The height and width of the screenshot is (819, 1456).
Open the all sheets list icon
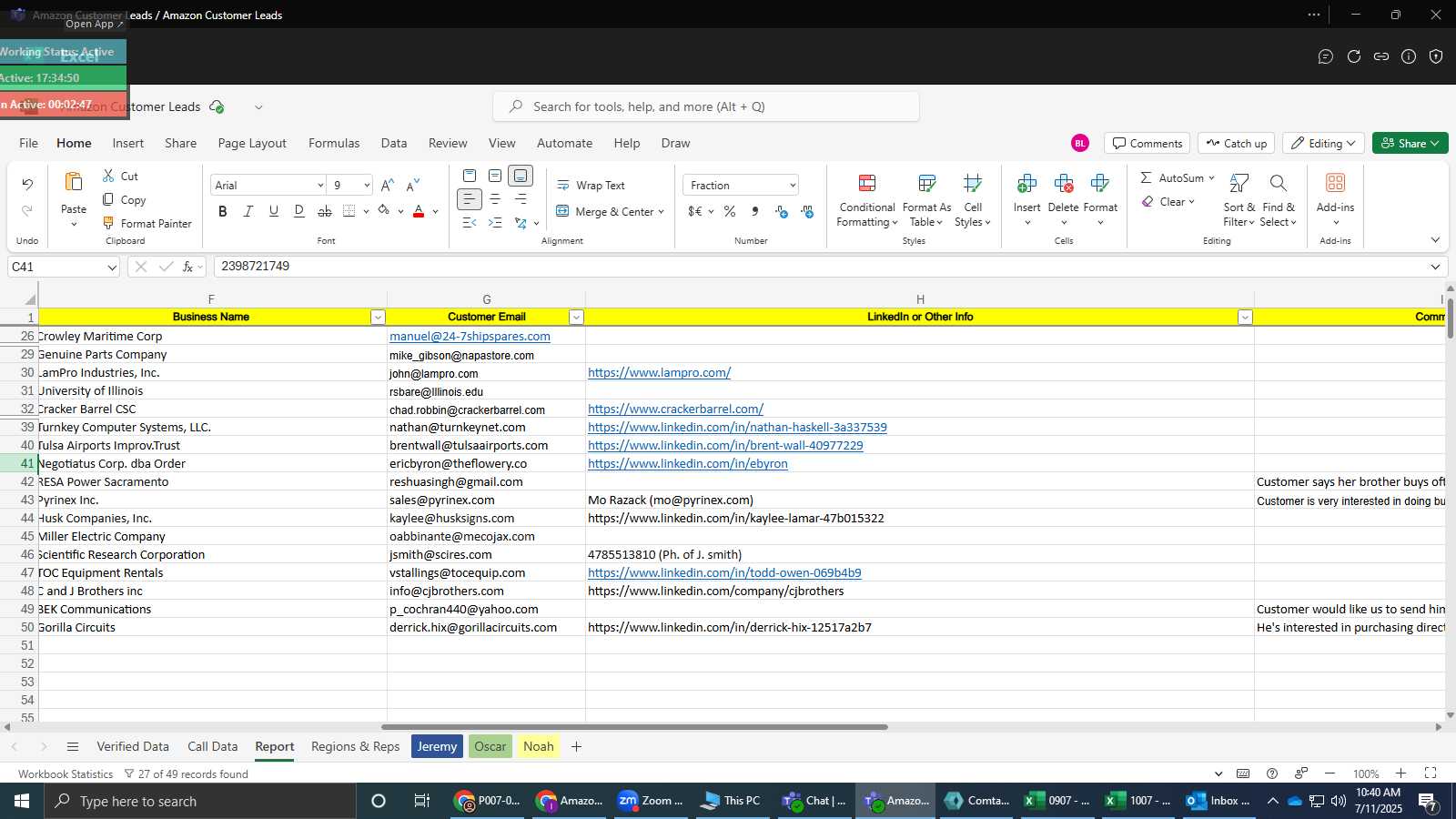pyautogui.click(x=73, y=746)
